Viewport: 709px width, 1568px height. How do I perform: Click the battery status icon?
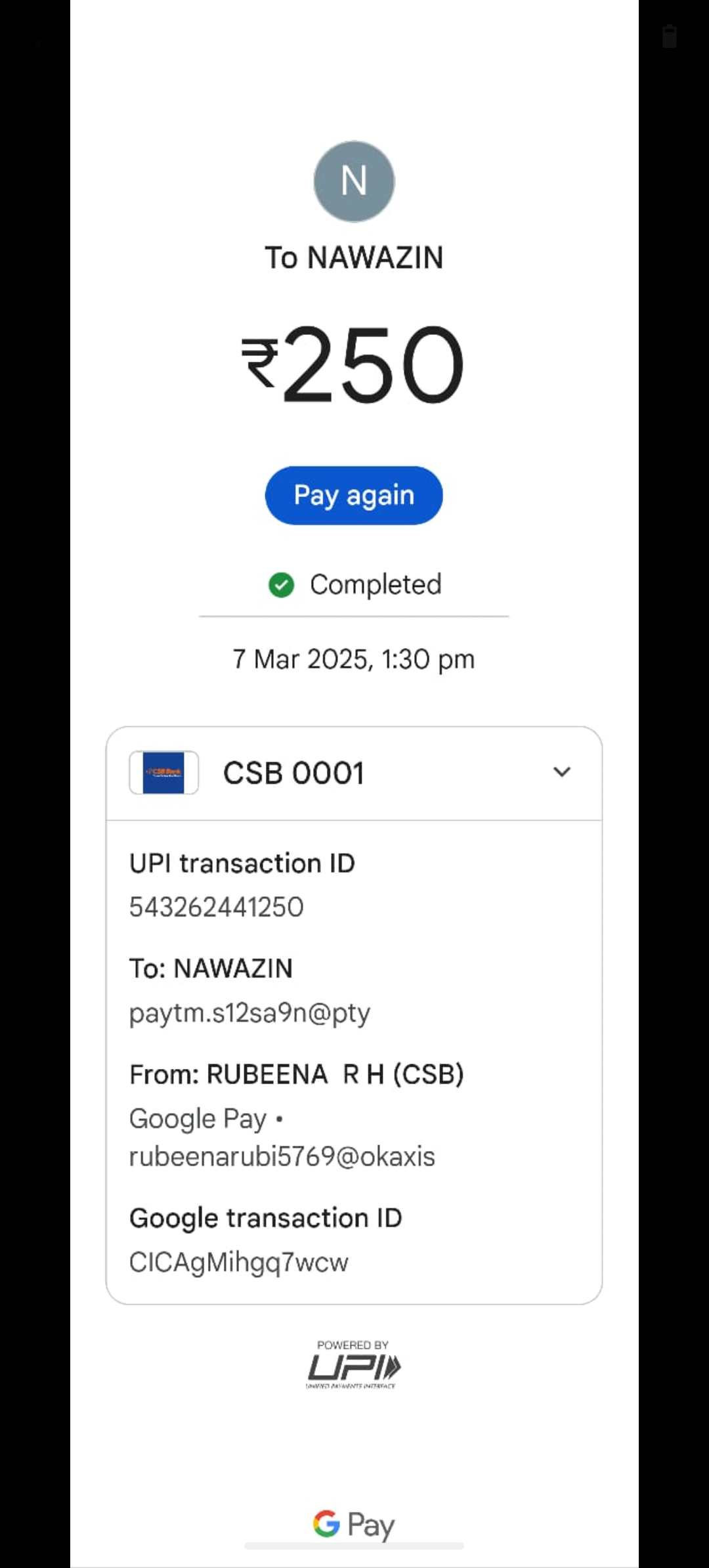point(669,37)
